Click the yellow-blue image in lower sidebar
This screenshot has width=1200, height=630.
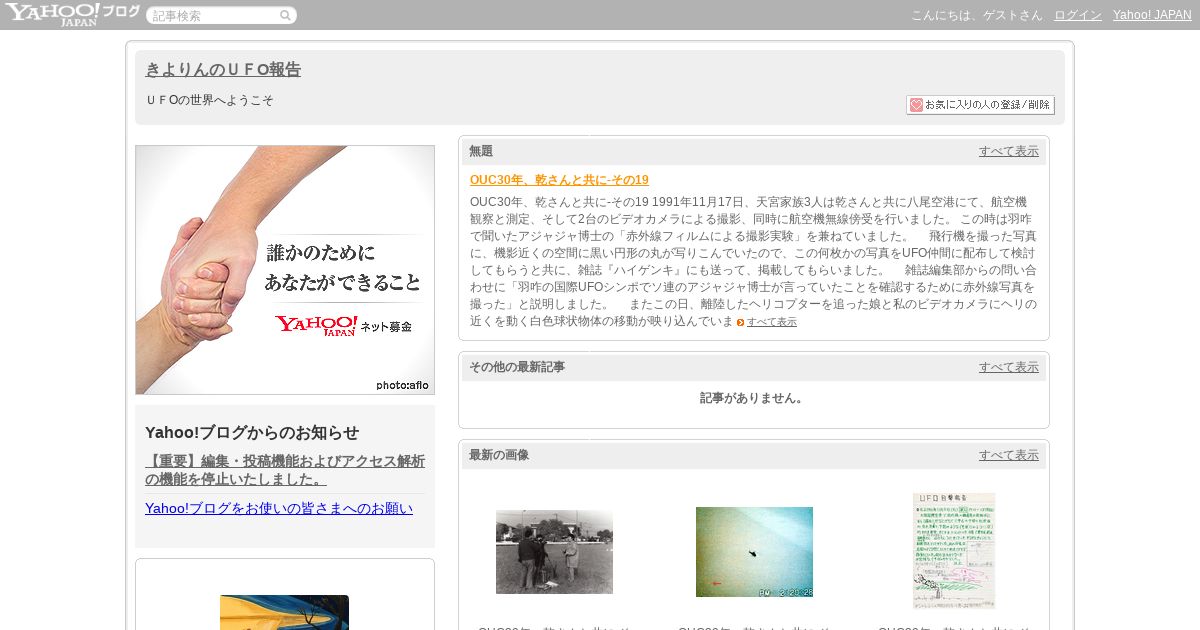[x=284, y=612]
